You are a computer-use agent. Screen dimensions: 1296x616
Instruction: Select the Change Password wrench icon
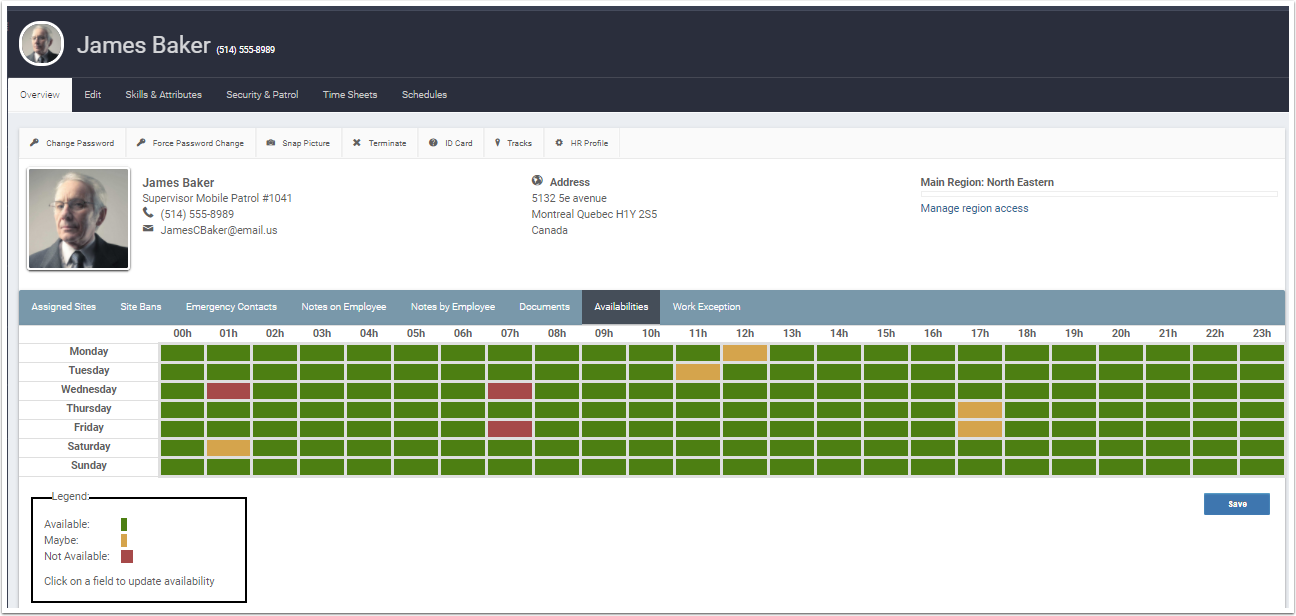34,142
